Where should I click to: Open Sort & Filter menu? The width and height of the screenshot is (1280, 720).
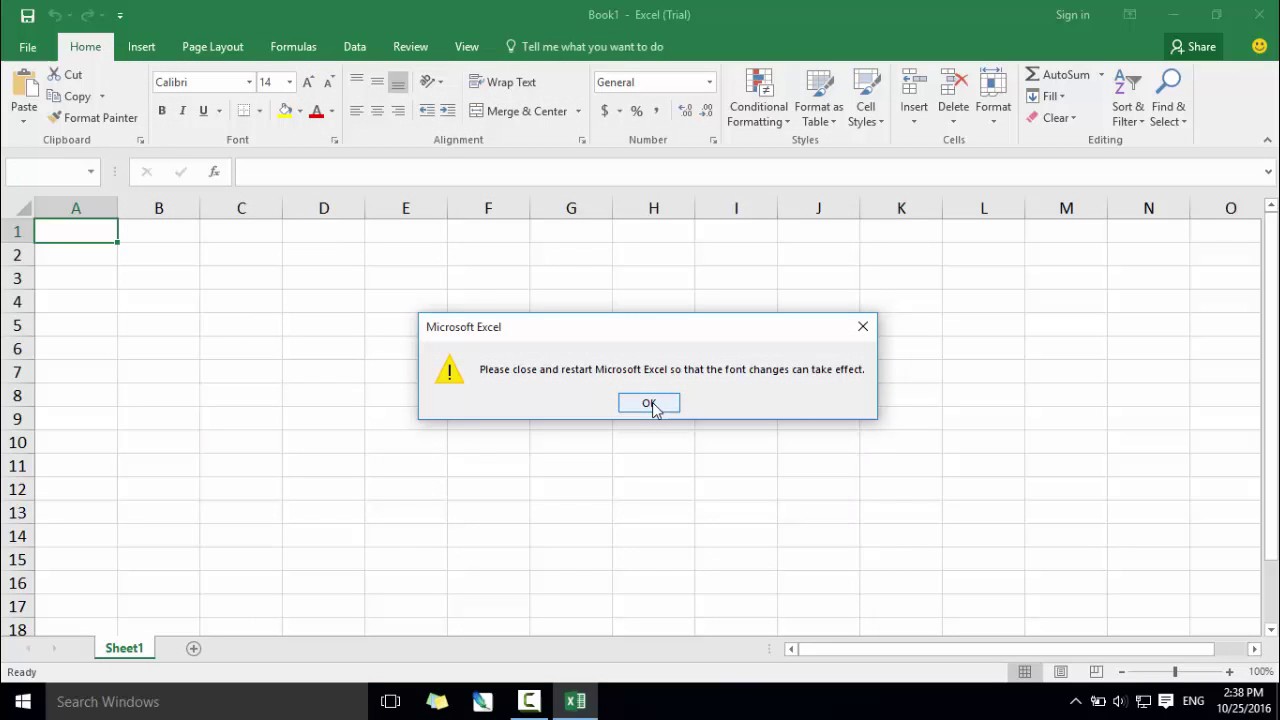[1128, 98]
